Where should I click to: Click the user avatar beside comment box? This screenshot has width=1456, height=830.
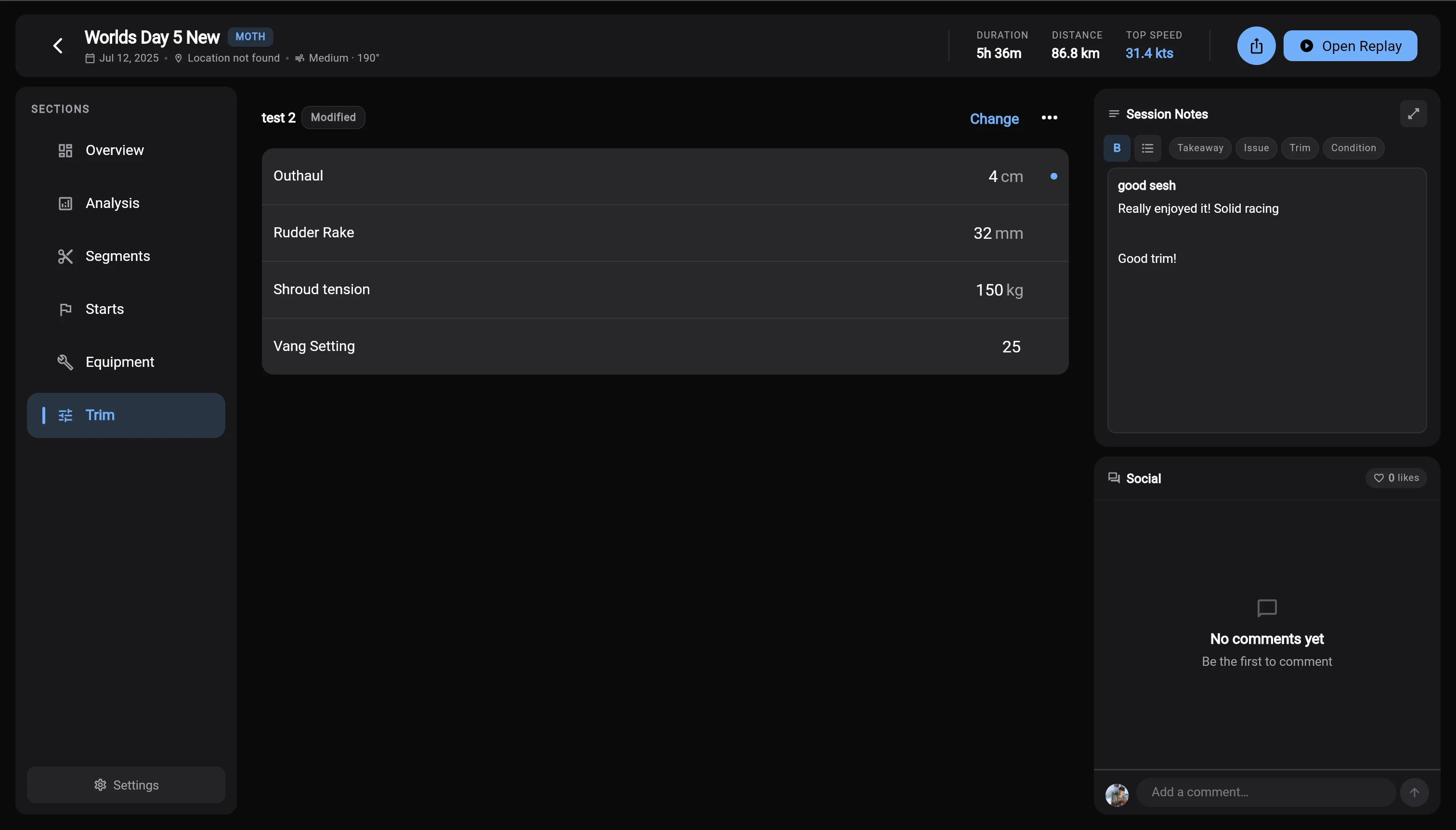(x=1117, y=795)
